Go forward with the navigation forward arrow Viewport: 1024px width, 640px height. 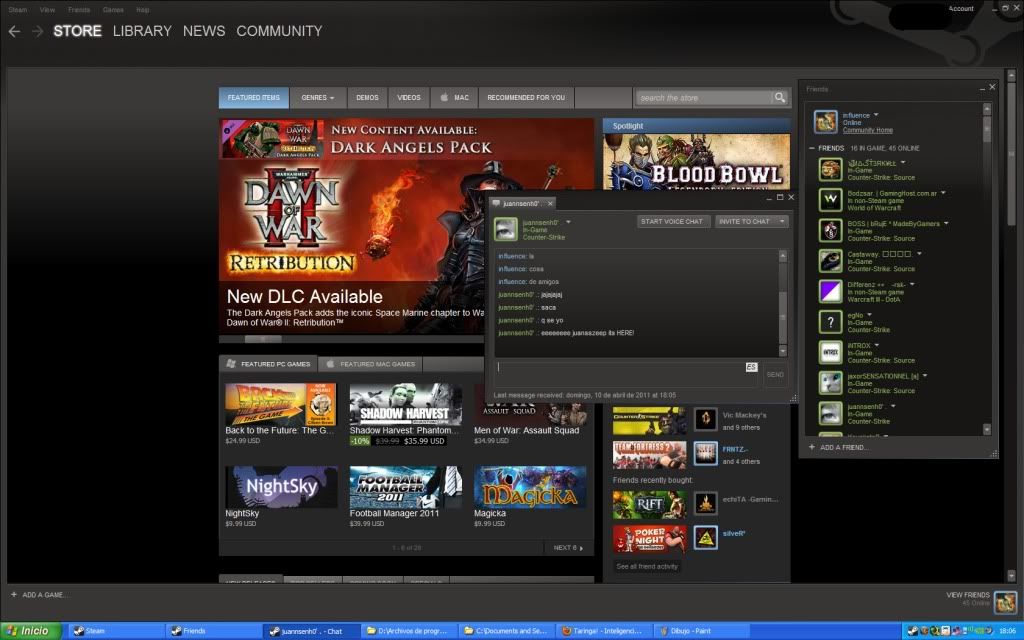tap(38, 31)
